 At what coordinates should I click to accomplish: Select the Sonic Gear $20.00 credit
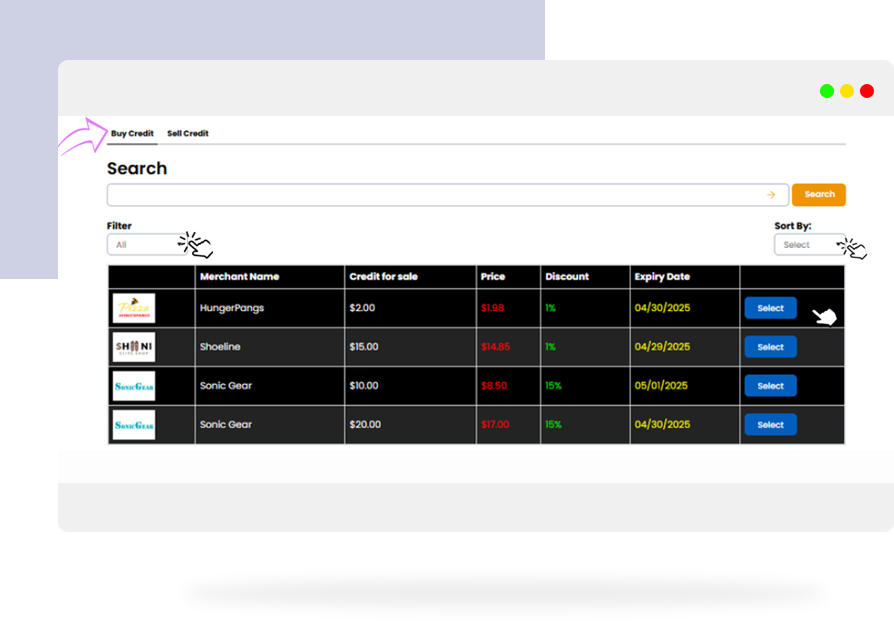point(770,425)
